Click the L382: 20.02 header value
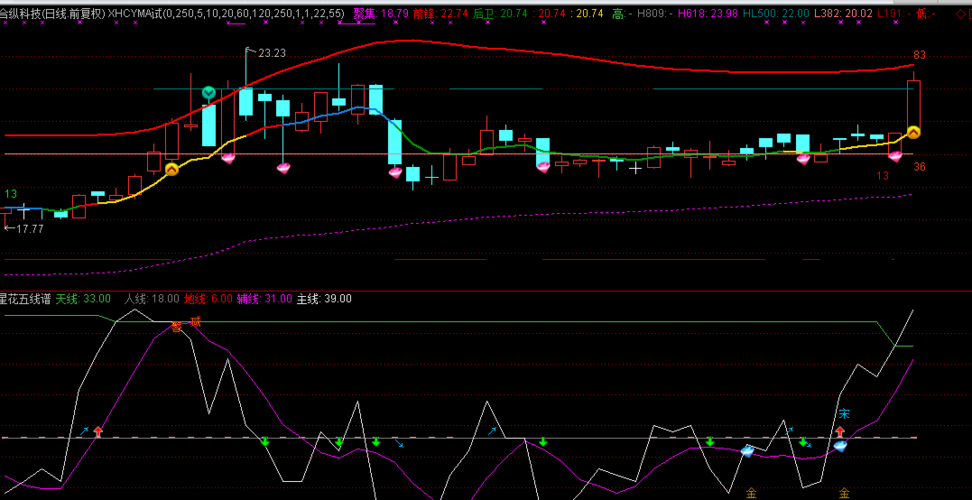The height and width of the screenshot is (500, 972). click(x=844, y=12)
